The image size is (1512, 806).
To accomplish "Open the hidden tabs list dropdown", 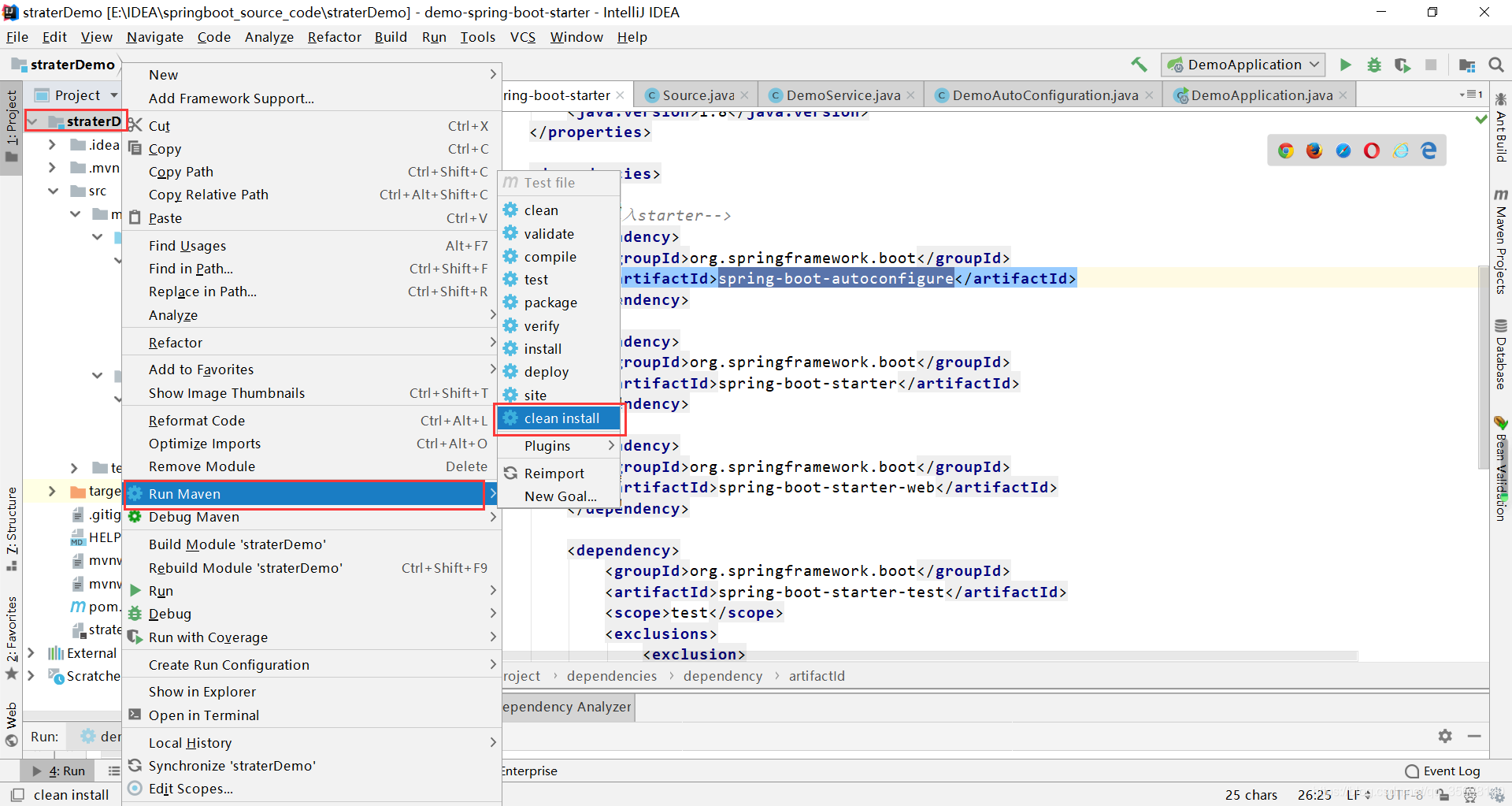I will coord(1471,95).
